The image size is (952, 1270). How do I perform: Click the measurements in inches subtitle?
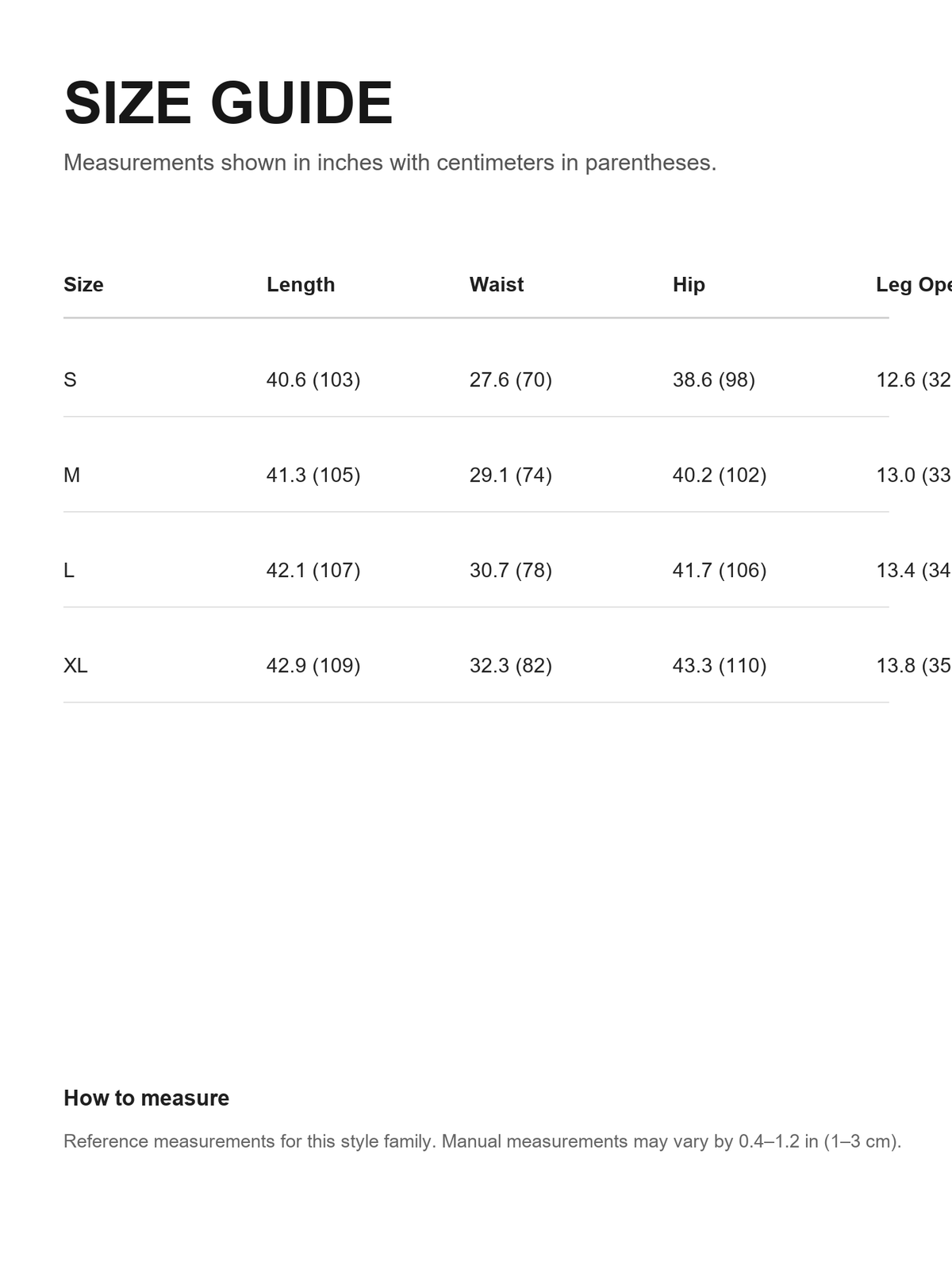pos(390,163)
